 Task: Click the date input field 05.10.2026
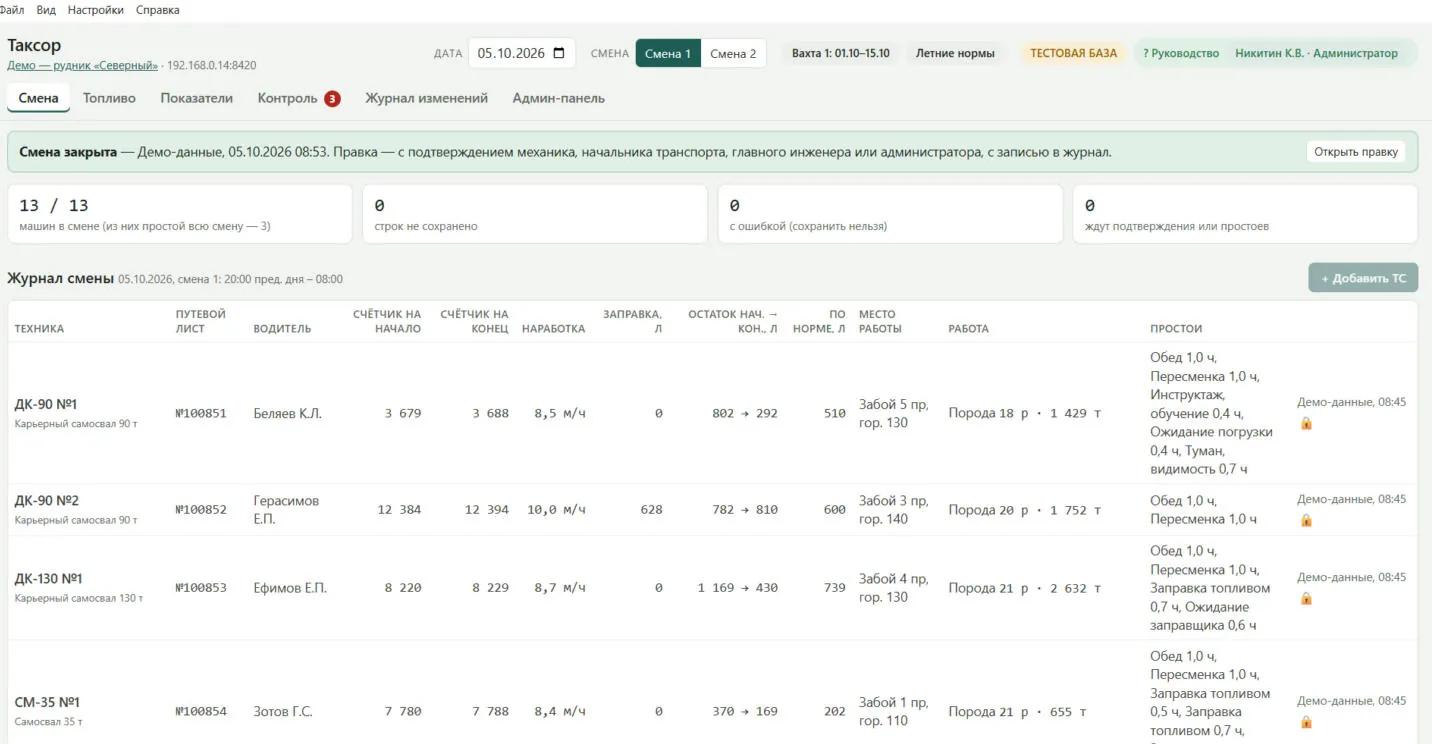[x=522, y=53]
